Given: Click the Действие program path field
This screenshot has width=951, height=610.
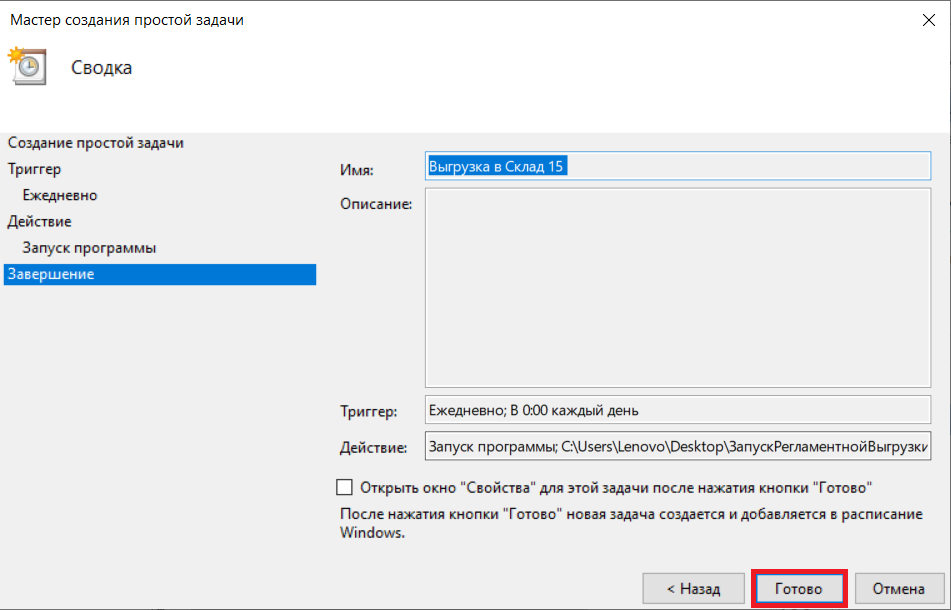Looking at the screenshot, I should pyautogui.click(x=677, y=446).
